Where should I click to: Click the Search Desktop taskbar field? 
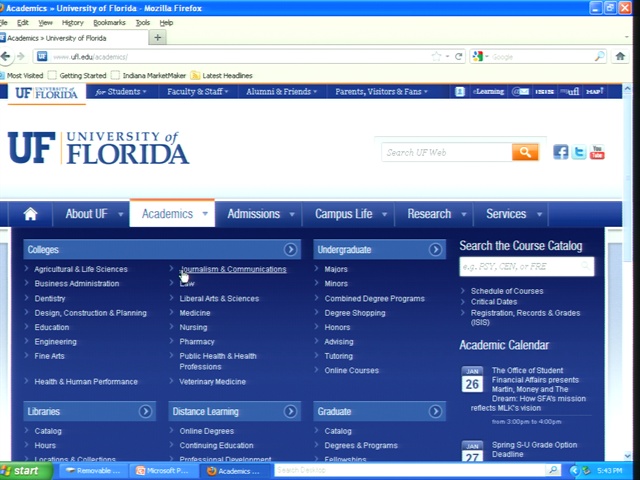(x=410, y=470)
